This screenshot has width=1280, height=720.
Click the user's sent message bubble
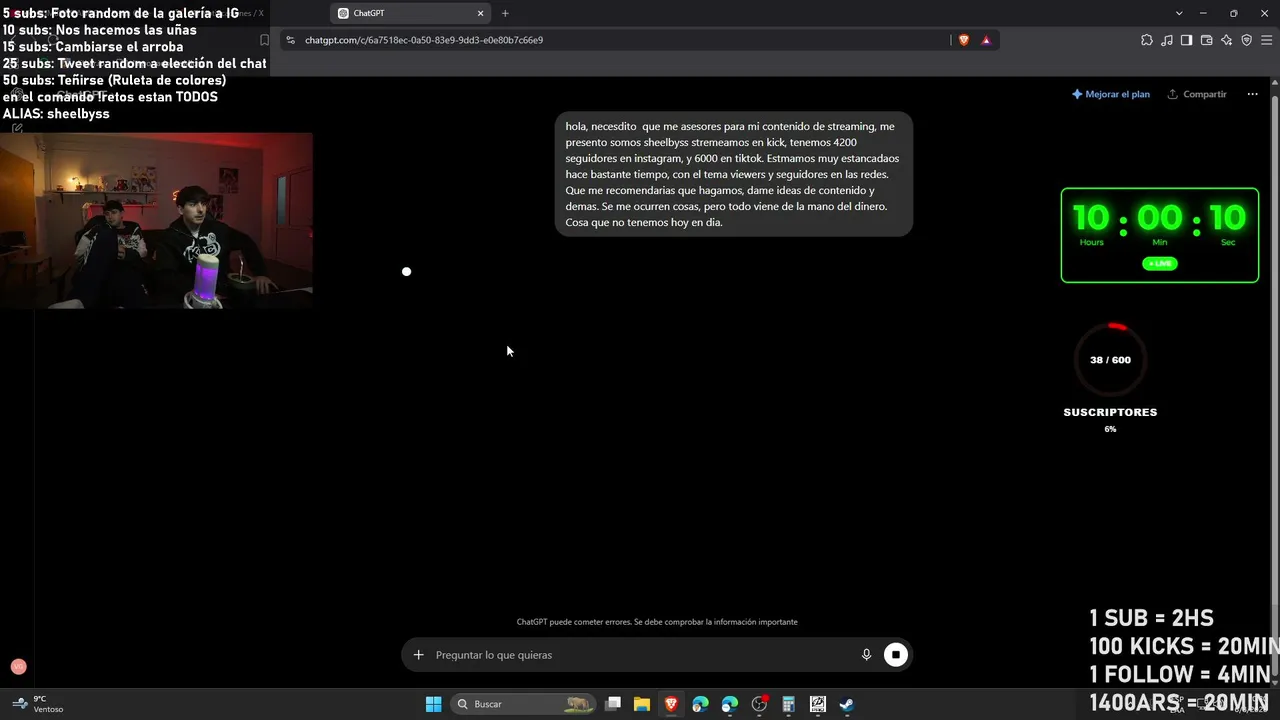733,174
